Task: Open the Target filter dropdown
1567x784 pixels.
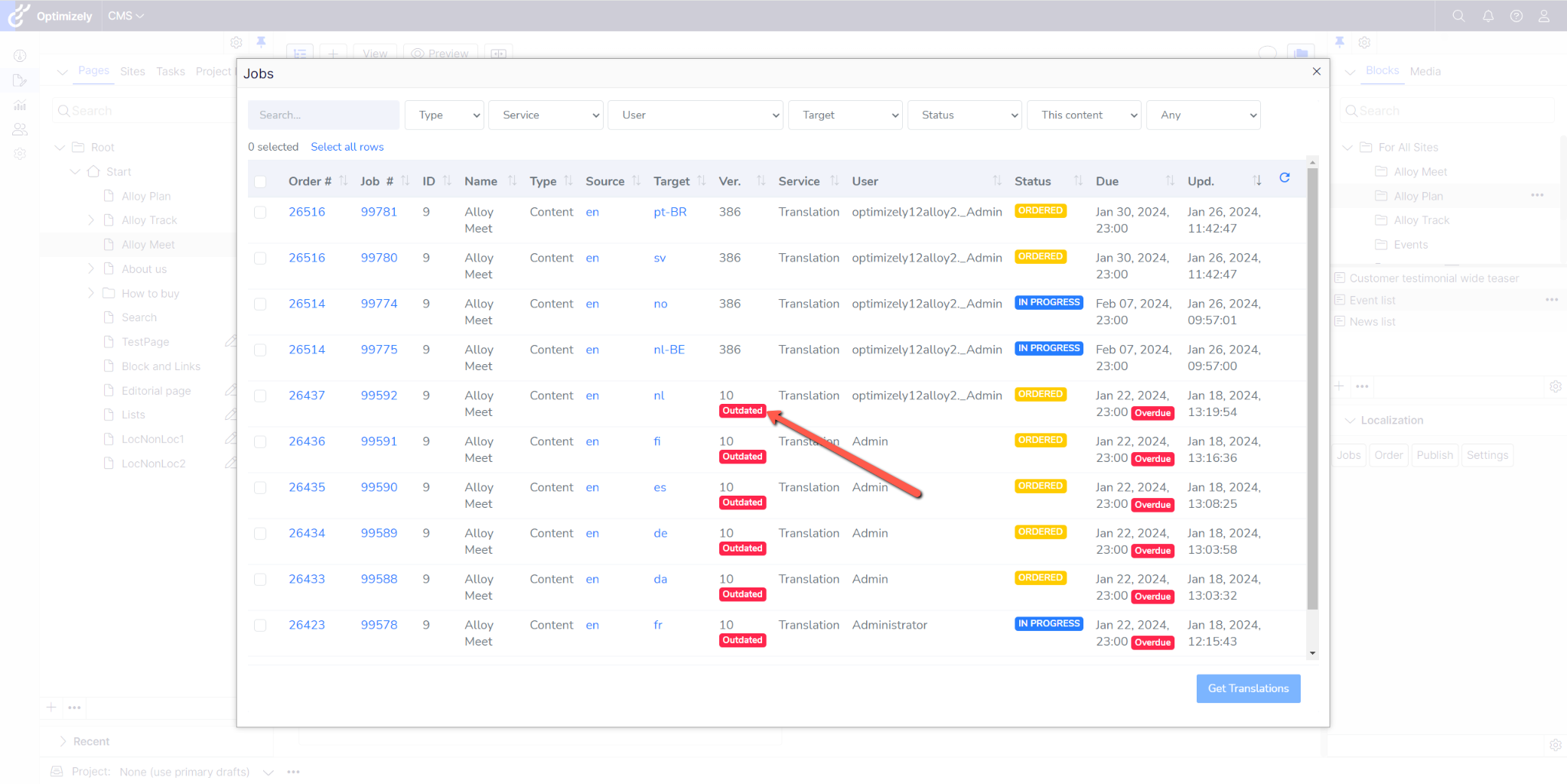Action: (845, 115)
